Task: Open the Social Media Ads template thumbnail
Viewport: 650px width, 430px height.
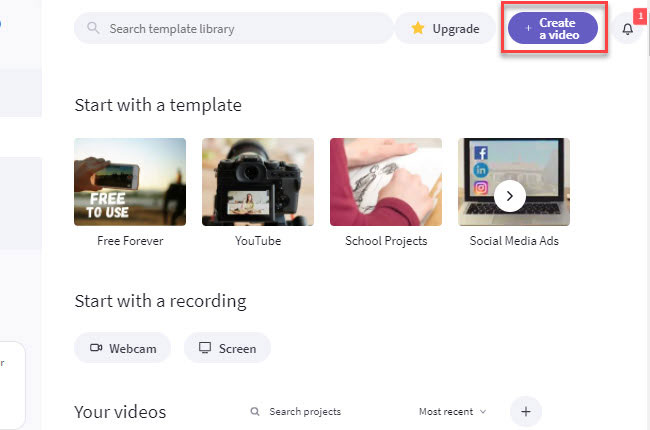Action: tap(514, 182)
